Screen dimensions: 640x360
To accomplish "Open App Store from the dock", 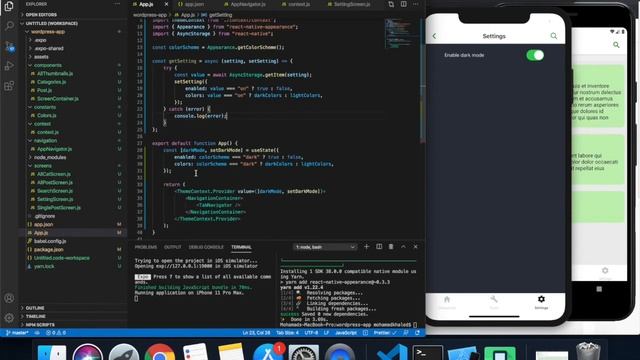I will [x=268, y=353].
